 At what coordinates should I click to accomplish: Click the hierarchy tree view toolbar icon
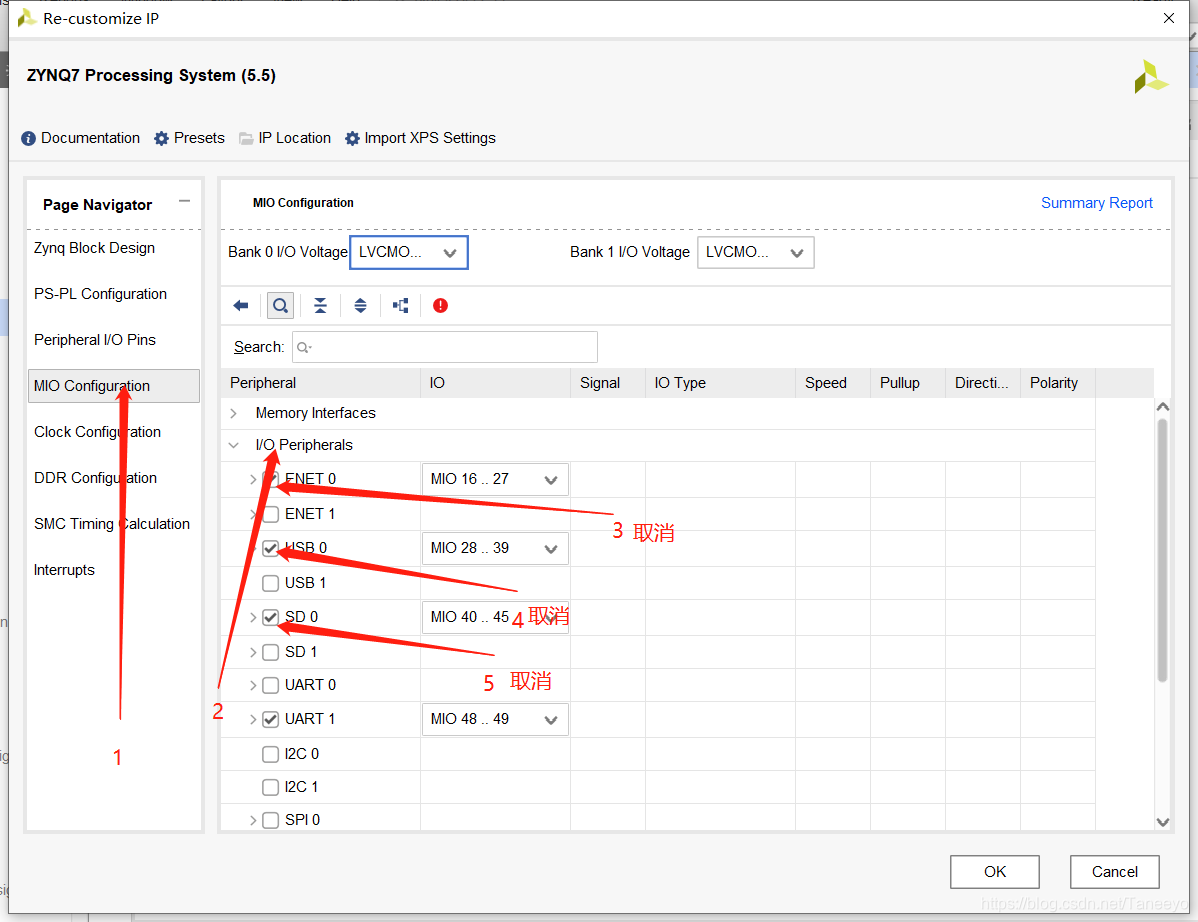[400, 306]
